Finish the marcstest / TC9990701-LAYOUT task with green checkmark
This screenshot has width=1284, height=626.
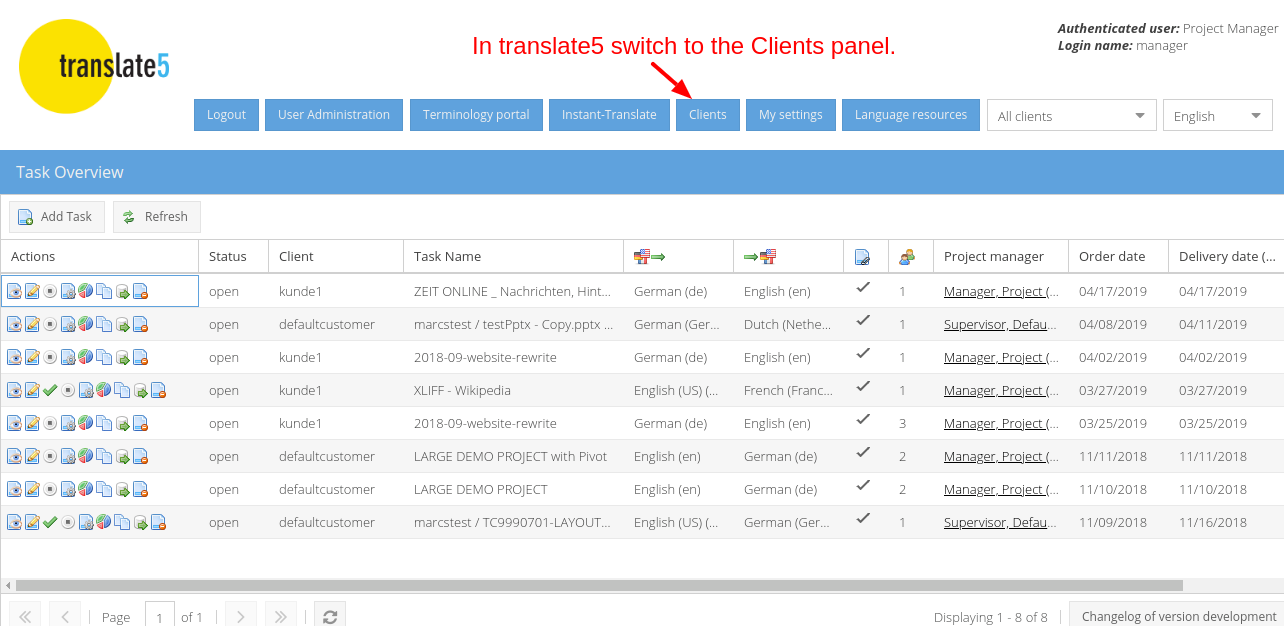click(x=50, y=522)
